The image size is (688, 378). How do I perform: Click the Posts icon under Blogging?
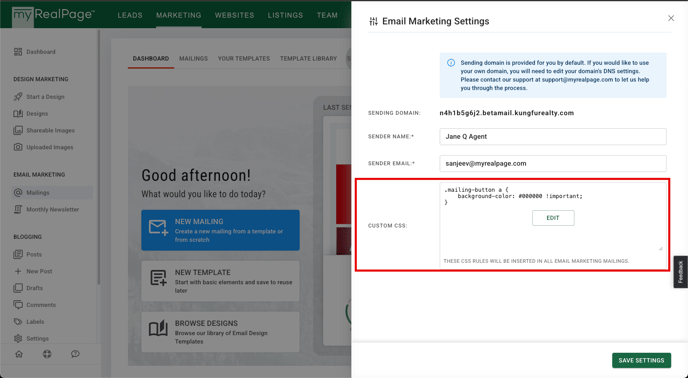click(x=18, y=254)
